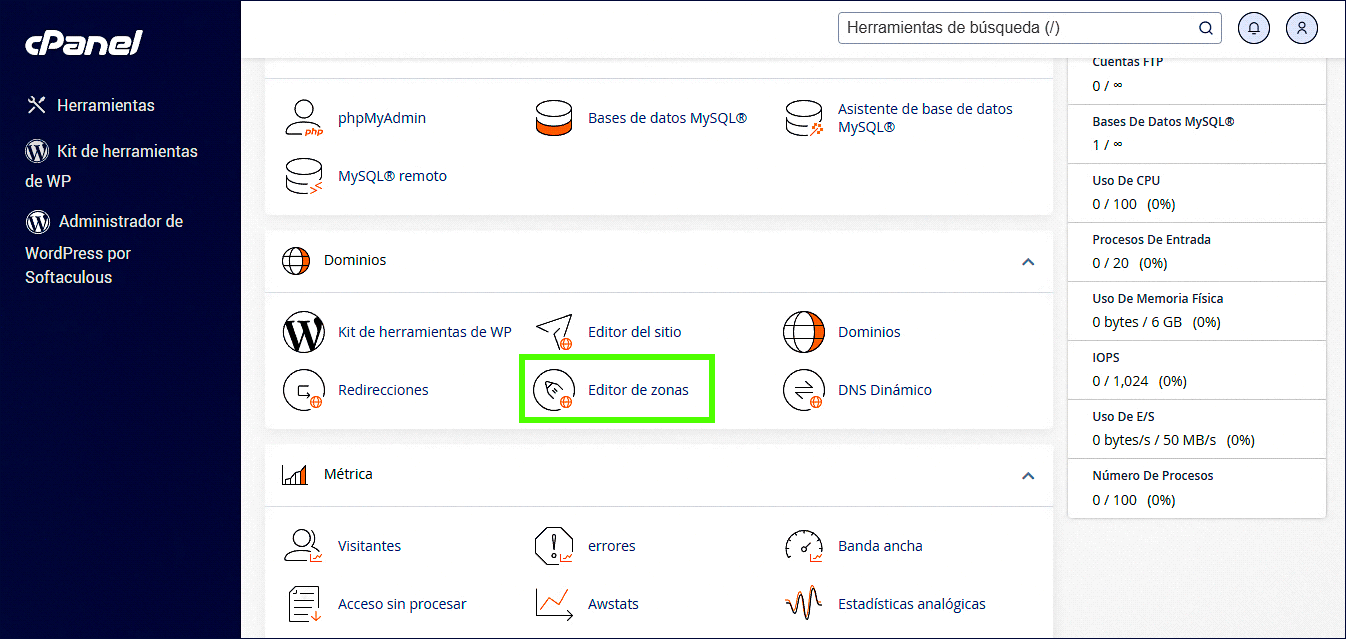This screenshot has height=639, width=1346.
Task: Focus the Herramientas de búsqueda search field
Action: 1018,28
